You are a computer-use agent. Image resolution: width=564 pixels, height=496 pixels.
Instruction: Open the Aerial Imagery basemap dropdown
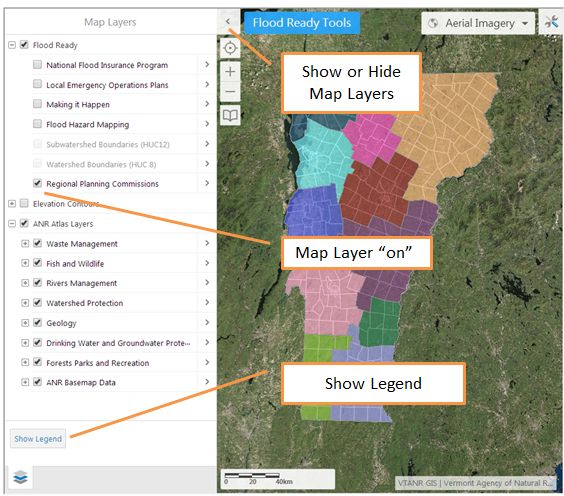click(478, 23)
